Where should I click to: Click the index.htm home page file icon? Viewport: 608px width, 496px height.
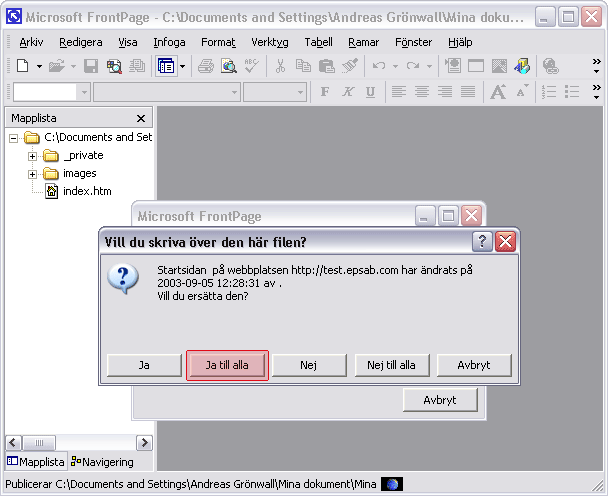click(x=51, y=191)
